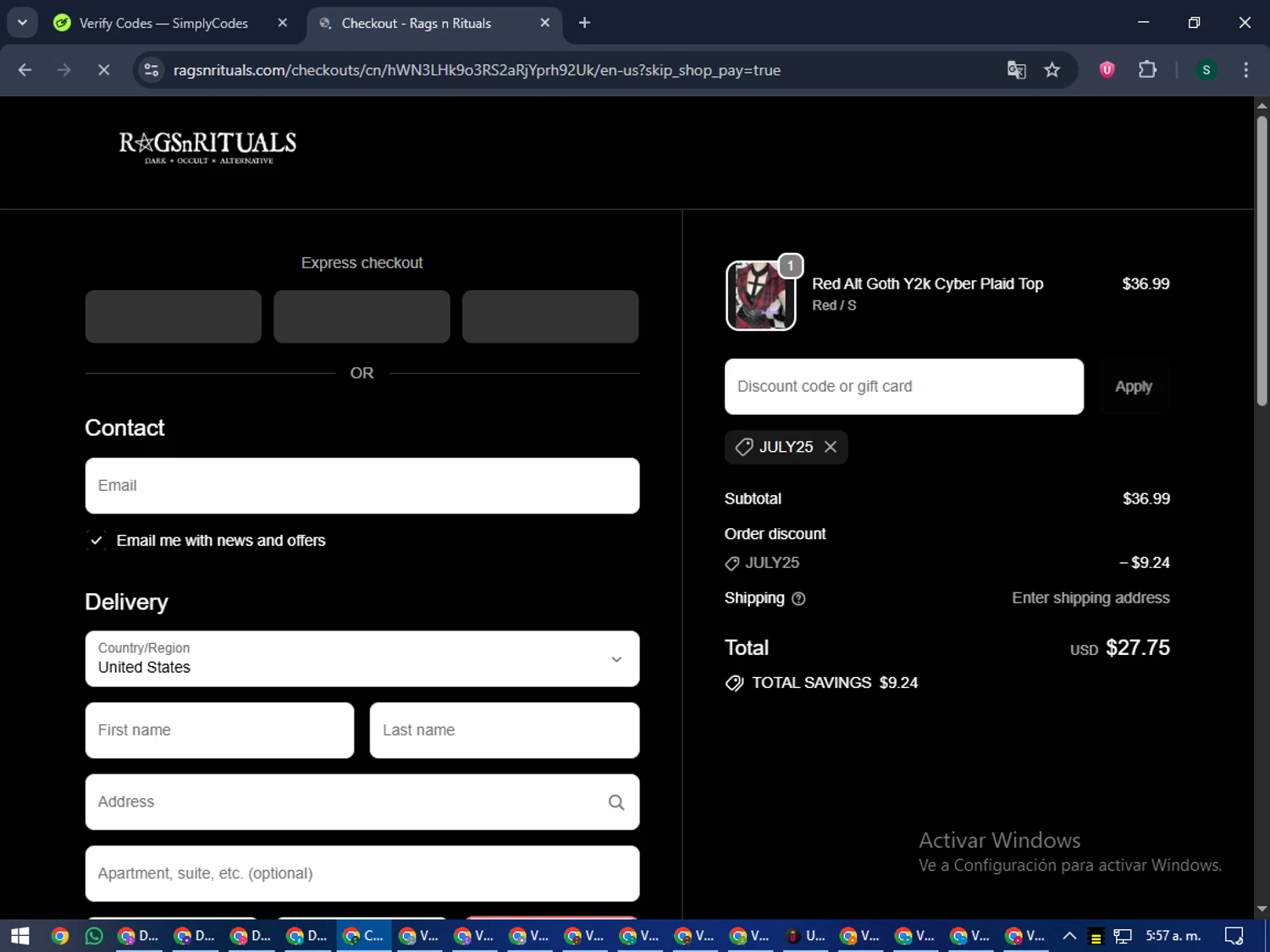
Task: Click the address search magnifier icon
Action: pyautogui.click(x=616, y=802)
